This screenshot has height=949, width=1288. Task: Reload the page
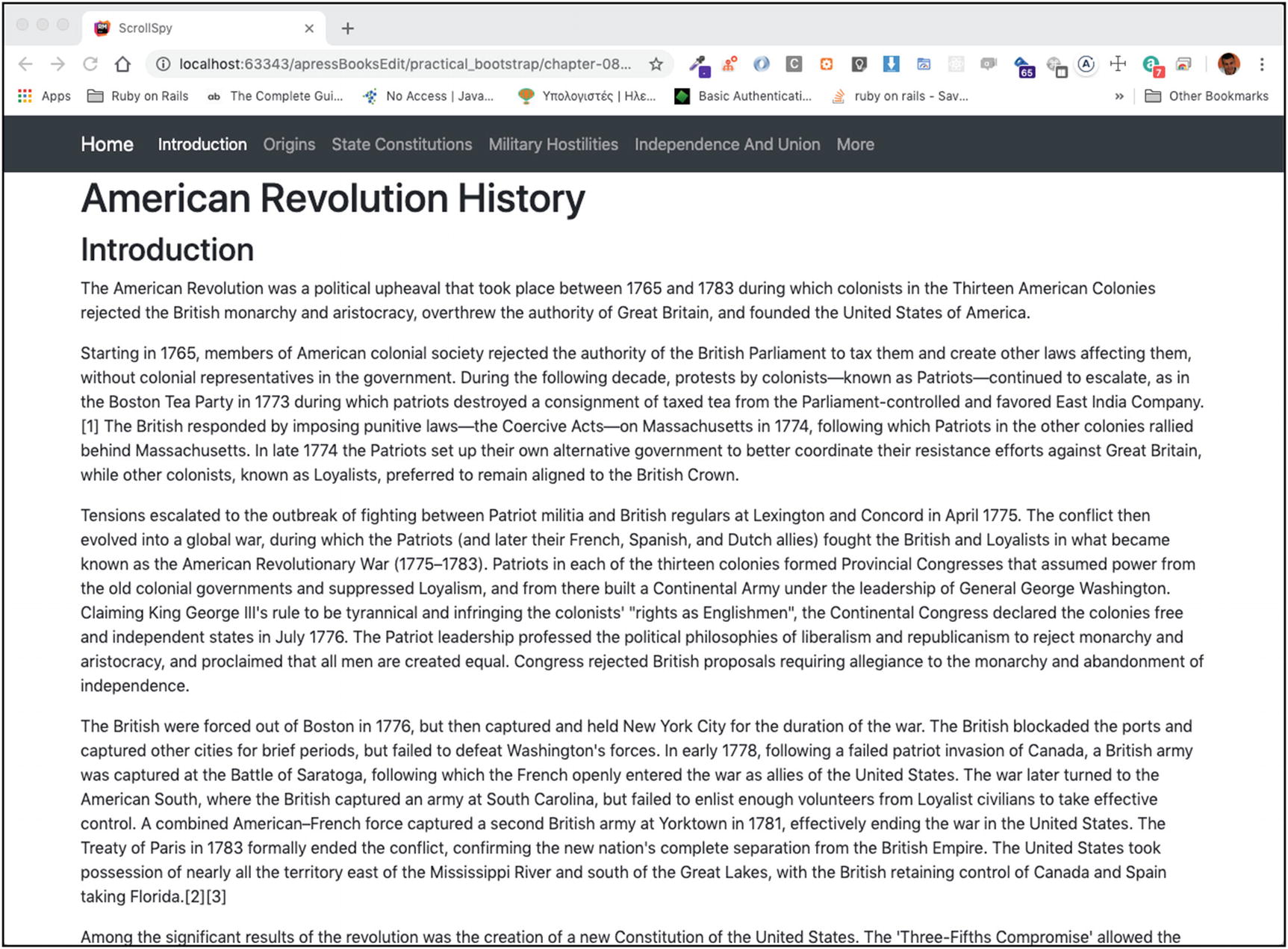(x=90, y=64)
